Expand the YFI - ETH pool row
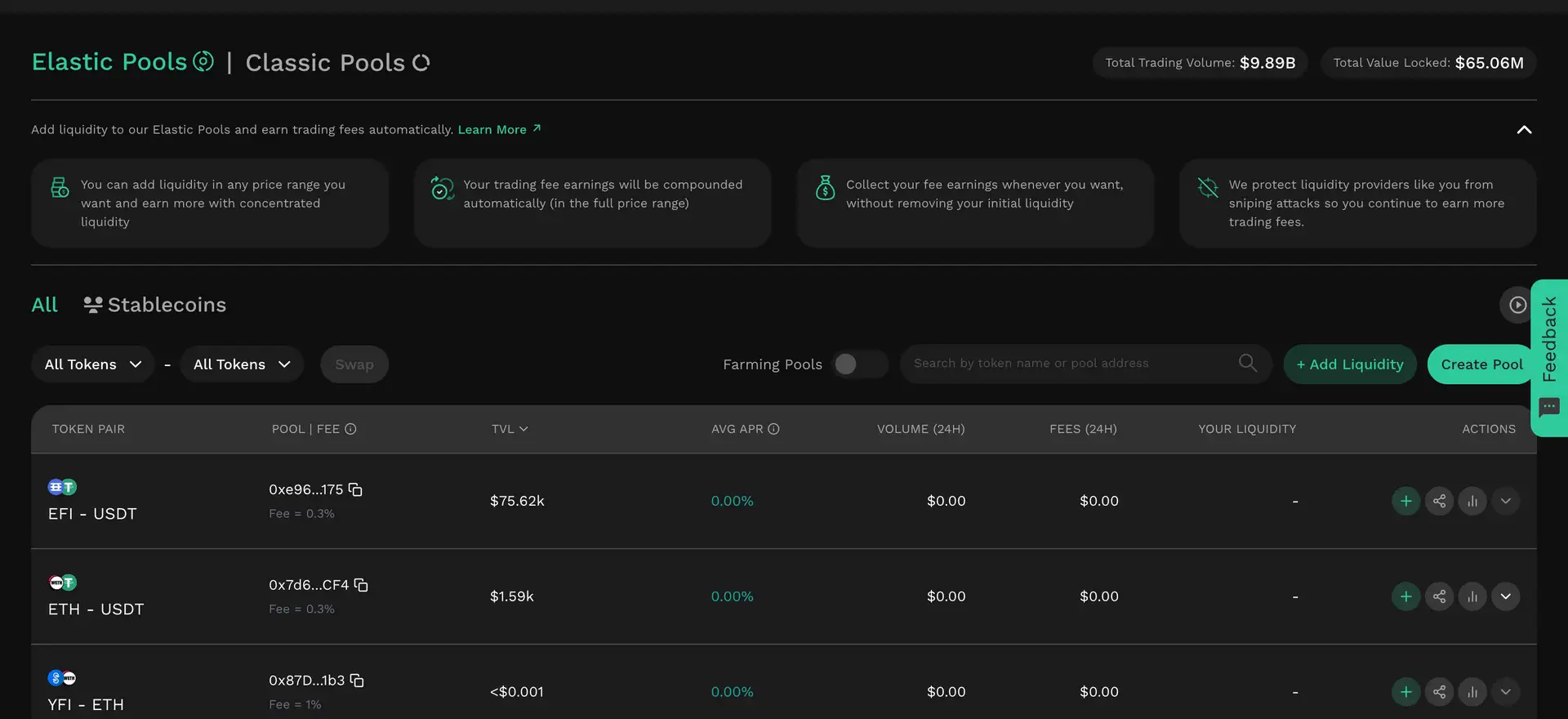1568x719 pixels. coord(1505,692)
